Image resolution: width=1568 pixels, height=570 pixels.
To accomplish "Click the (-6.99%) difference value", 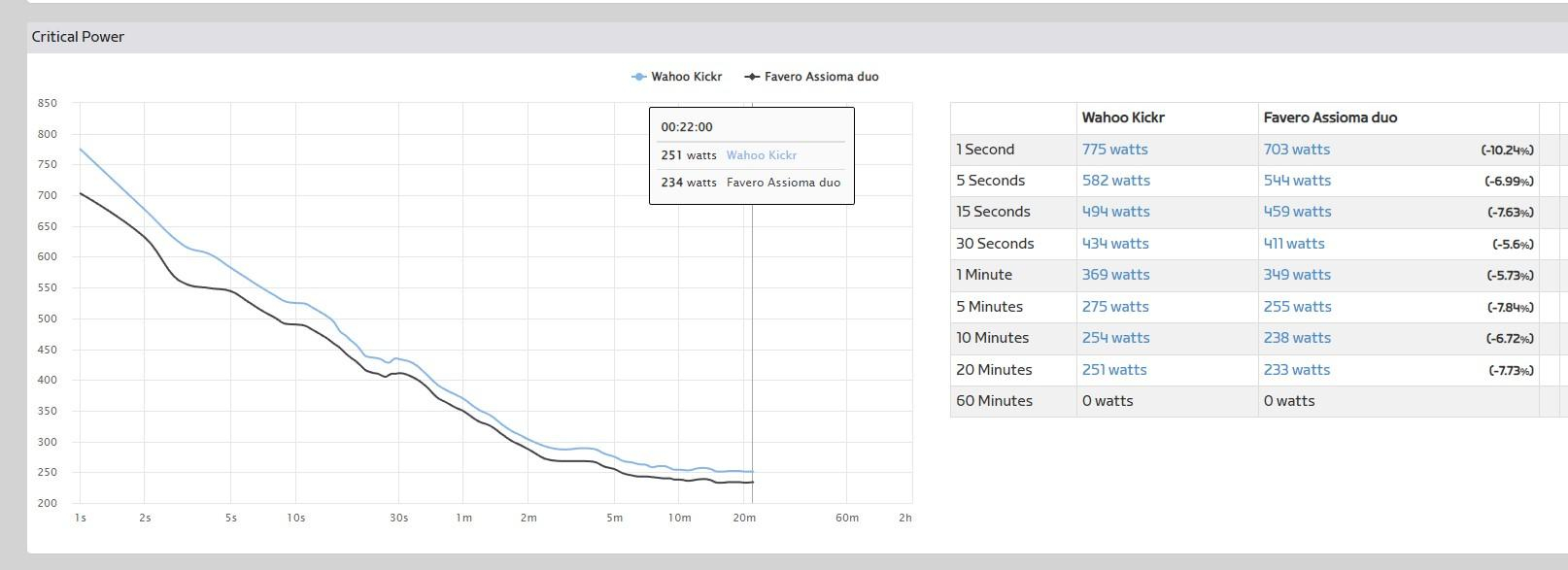I will 1509,182.
